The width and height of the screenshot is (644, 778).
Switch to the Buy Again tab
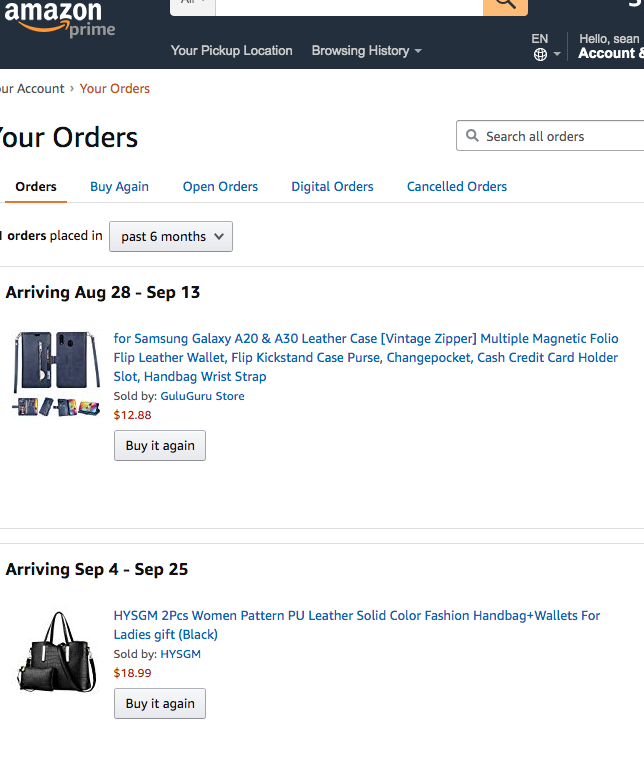(x=119, y=187)
